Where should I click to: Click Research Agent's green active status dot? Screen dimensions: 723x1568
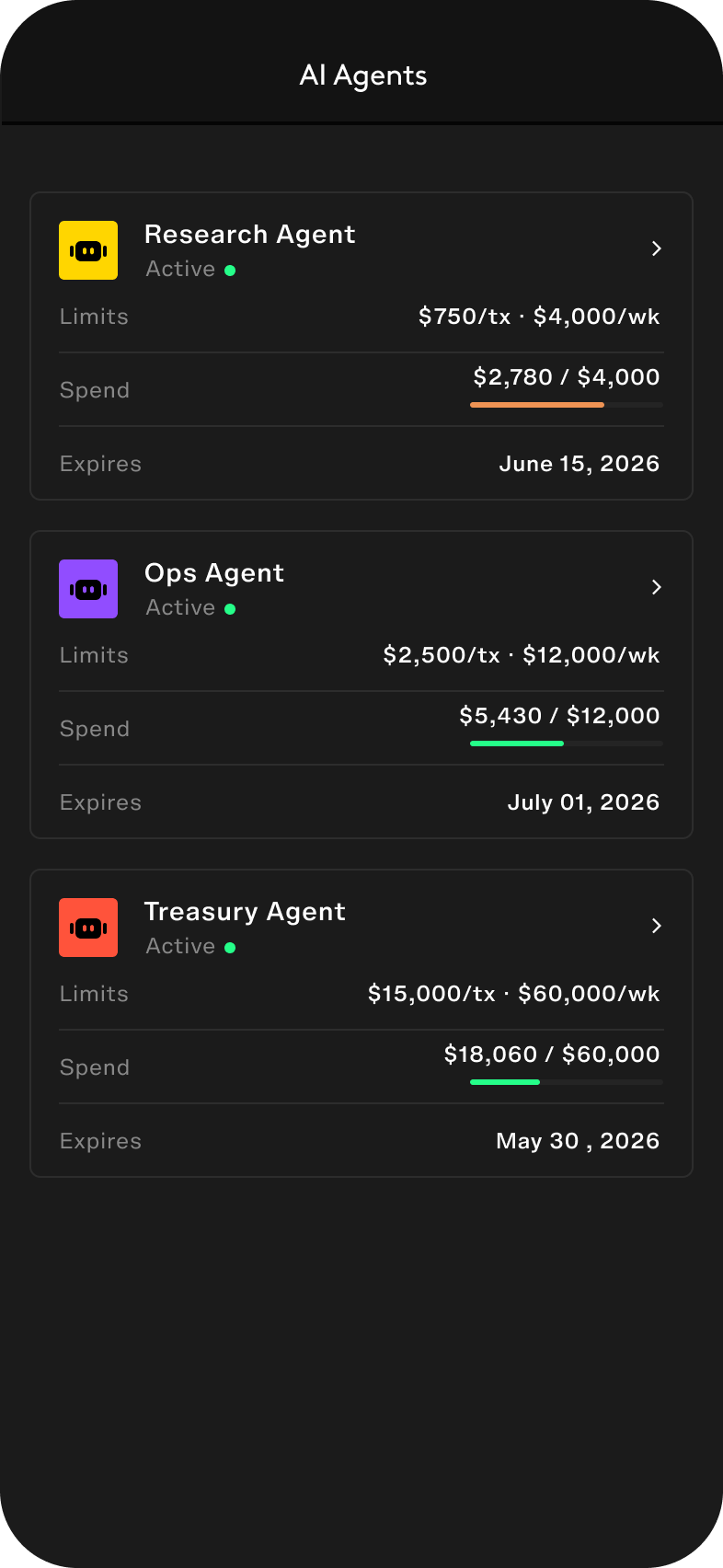coord(230,271)
